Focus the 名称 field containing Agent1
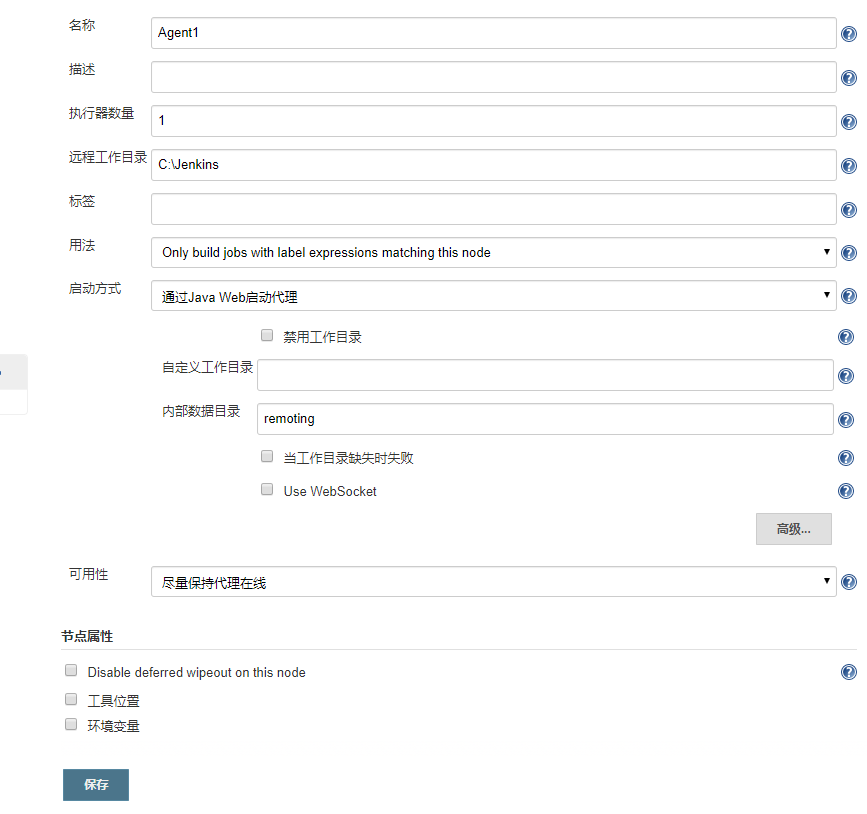The image size is (867, 814). pos(493,33)
